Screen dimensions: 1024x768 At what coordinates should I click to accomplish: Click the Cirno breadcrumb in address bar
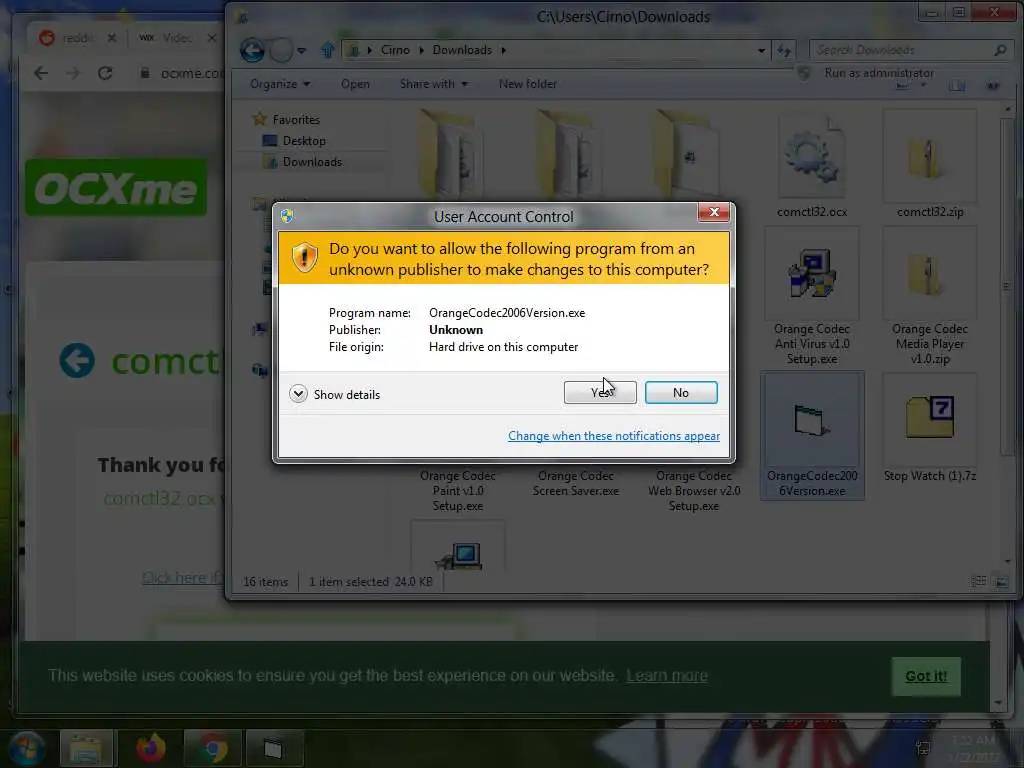coord(395,50)
